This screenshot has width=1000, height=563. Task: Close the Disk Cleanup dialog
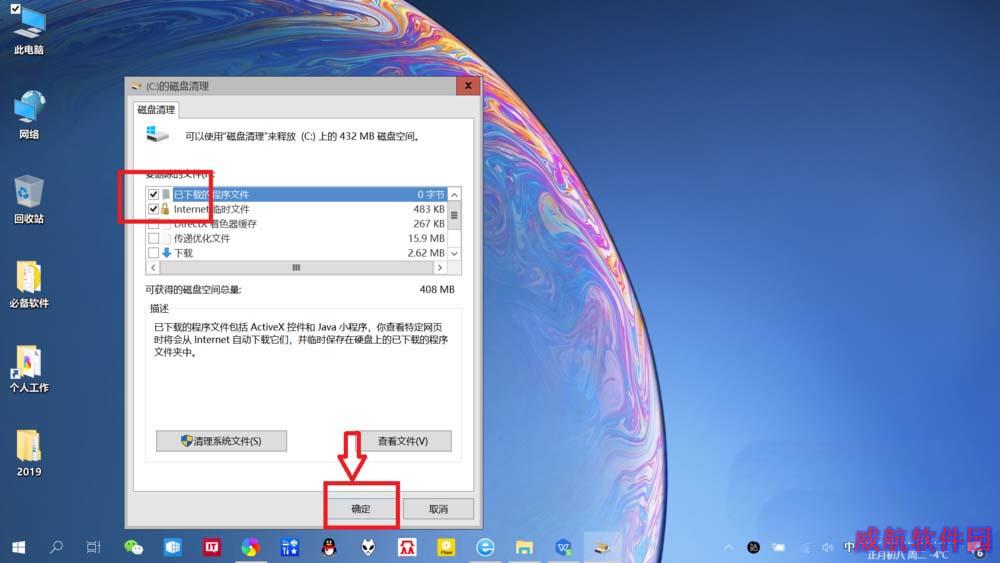click(x=468, y=85)
